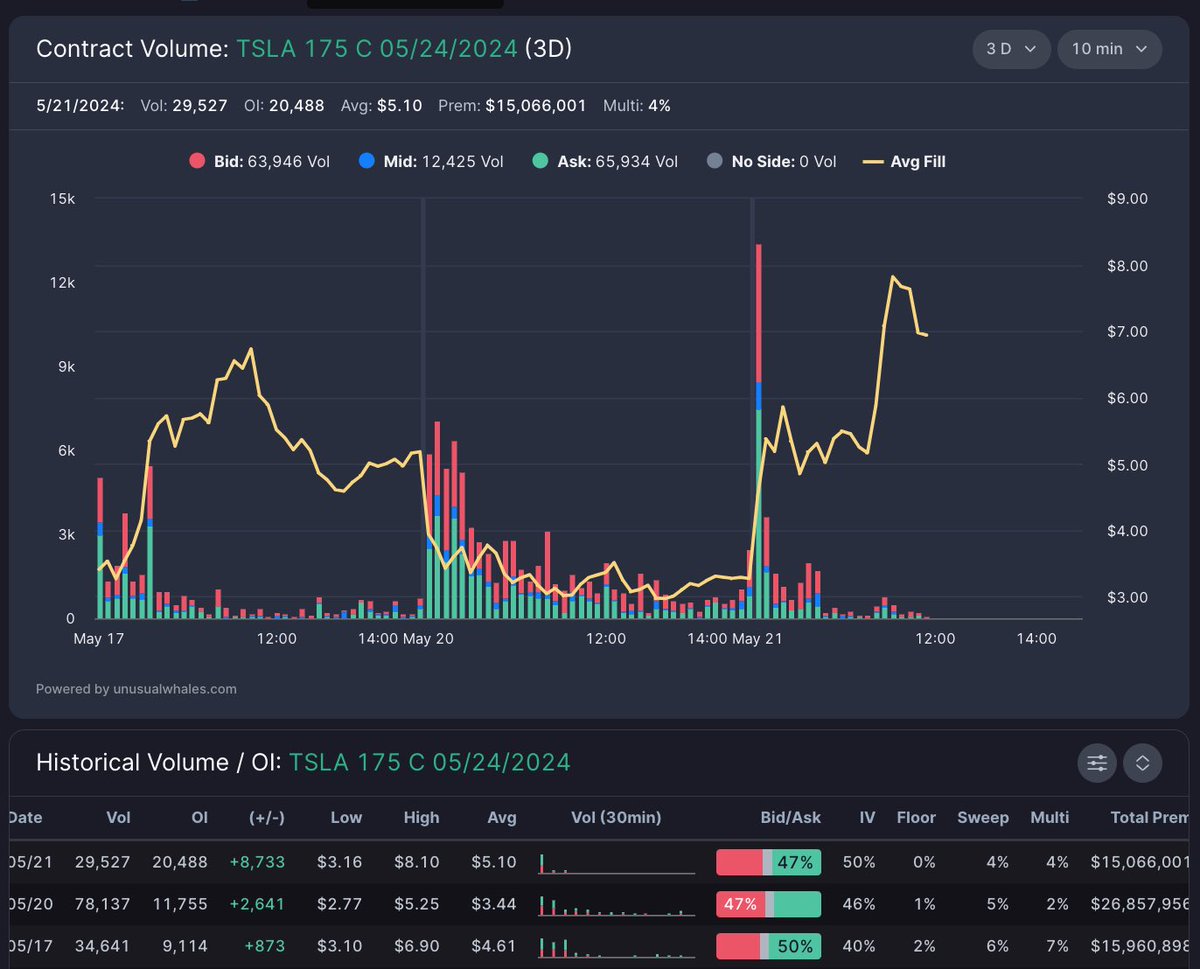Toggle the Avg Fill line legend
The image size is (1200, 969).
(x=904, y=161)
